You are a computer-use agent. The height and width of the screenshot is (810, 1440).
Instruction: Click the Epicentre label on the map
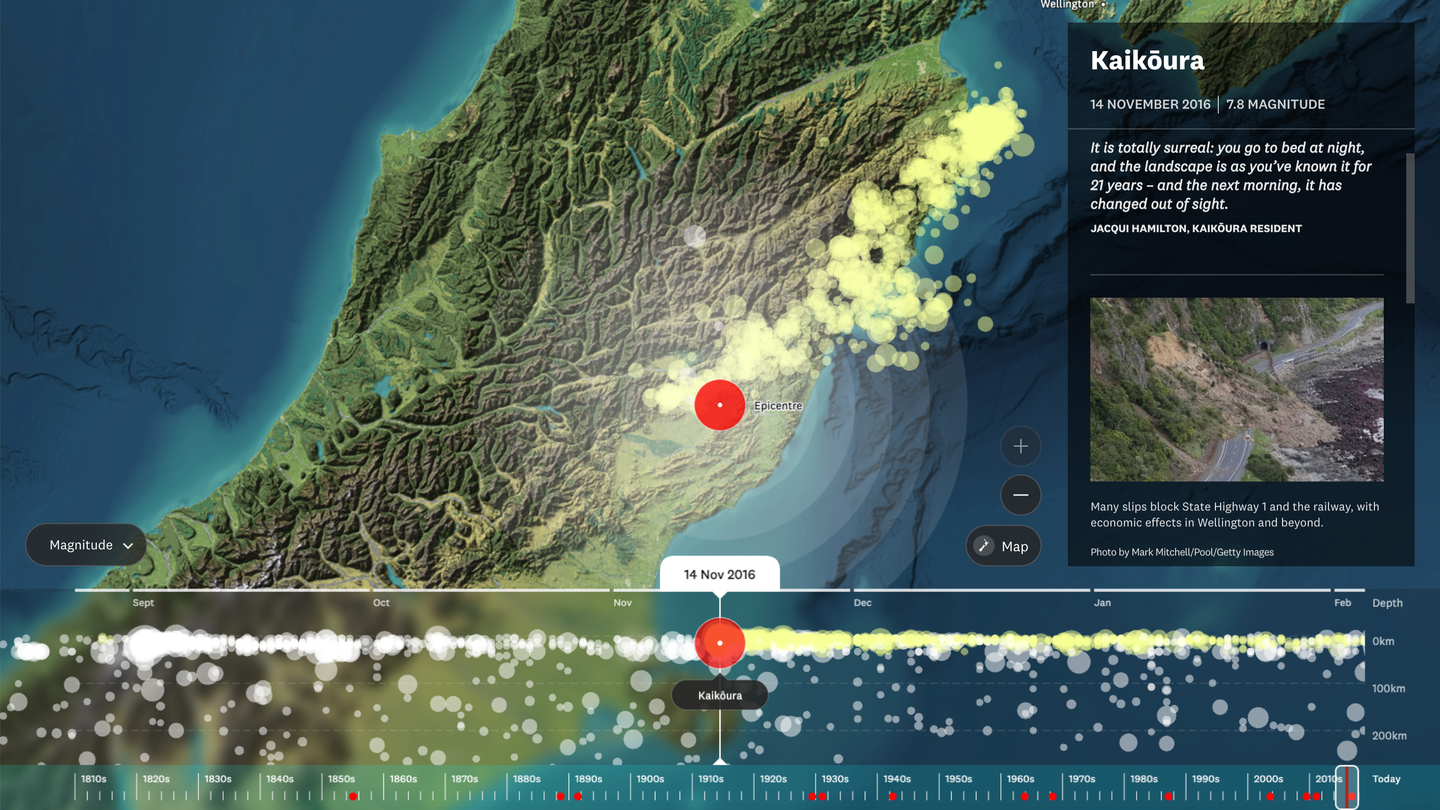coord(778,406)
